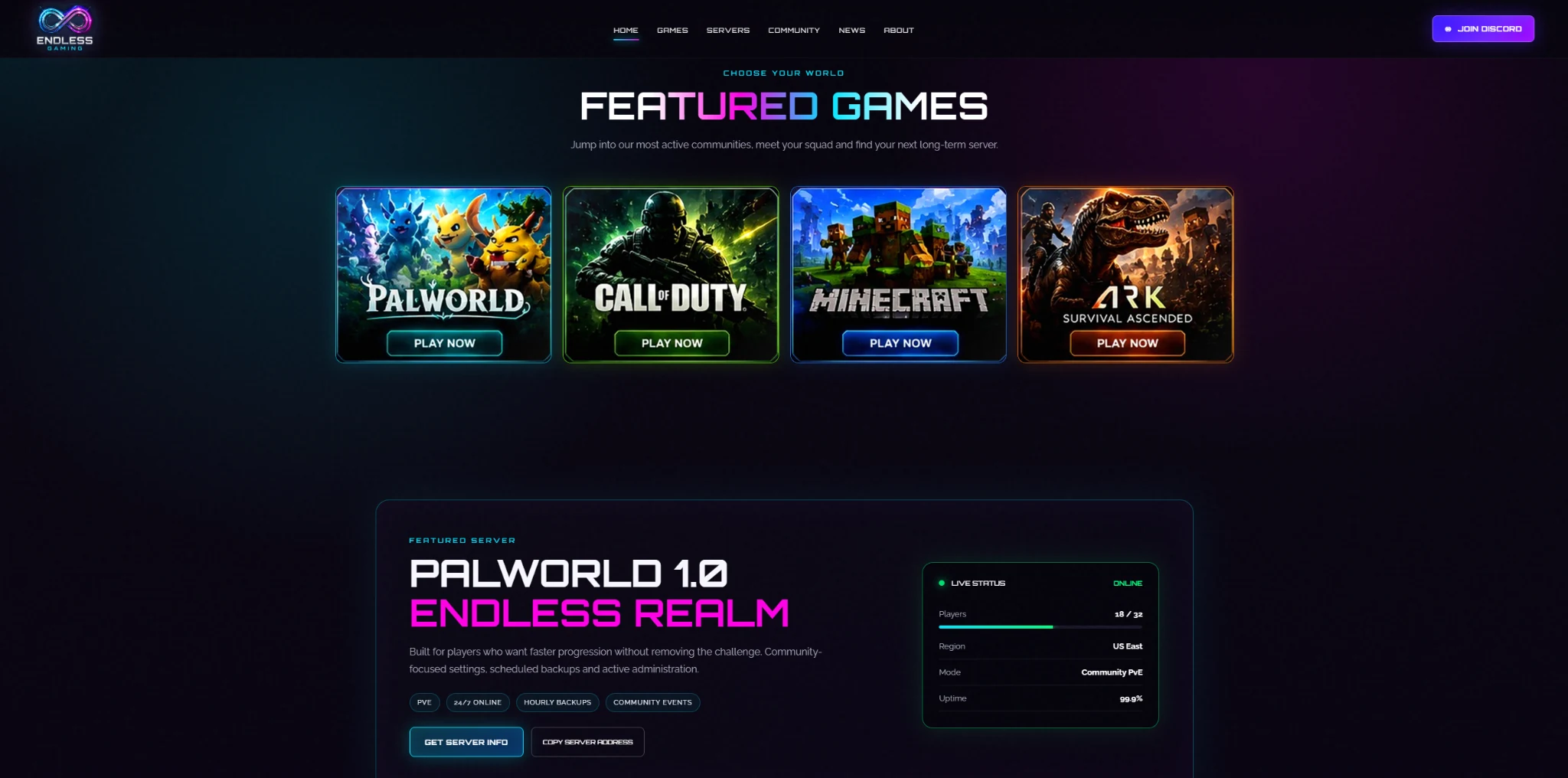Click the Choose Your World label
This screenshot has width=1568, height=778.
point(783,74)
